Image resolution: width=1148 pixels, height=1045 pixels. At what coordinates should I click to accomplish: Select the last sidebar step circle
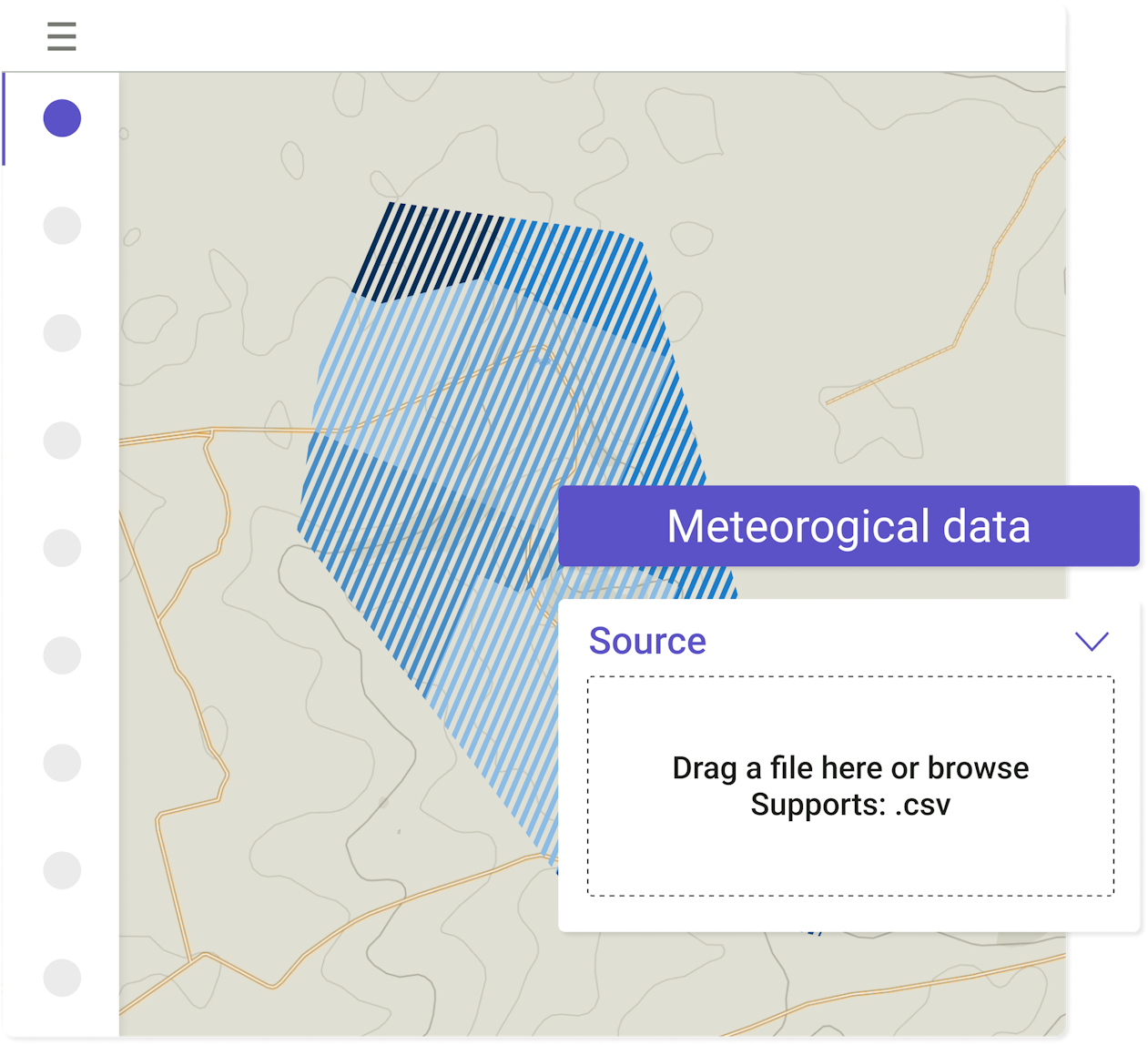pyautogui.click(x=62, y=978)
